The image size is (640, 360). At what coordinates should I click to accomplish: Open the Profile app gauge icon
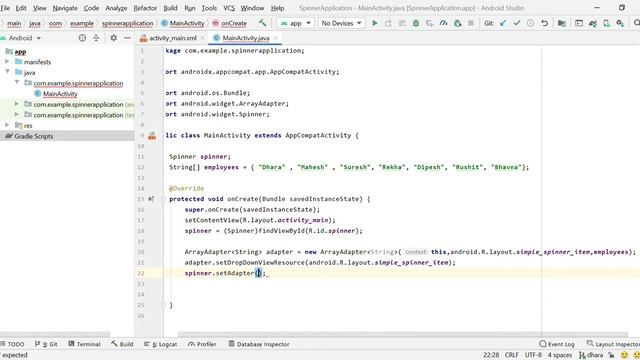pyautogui.click(x=443, y=23)
